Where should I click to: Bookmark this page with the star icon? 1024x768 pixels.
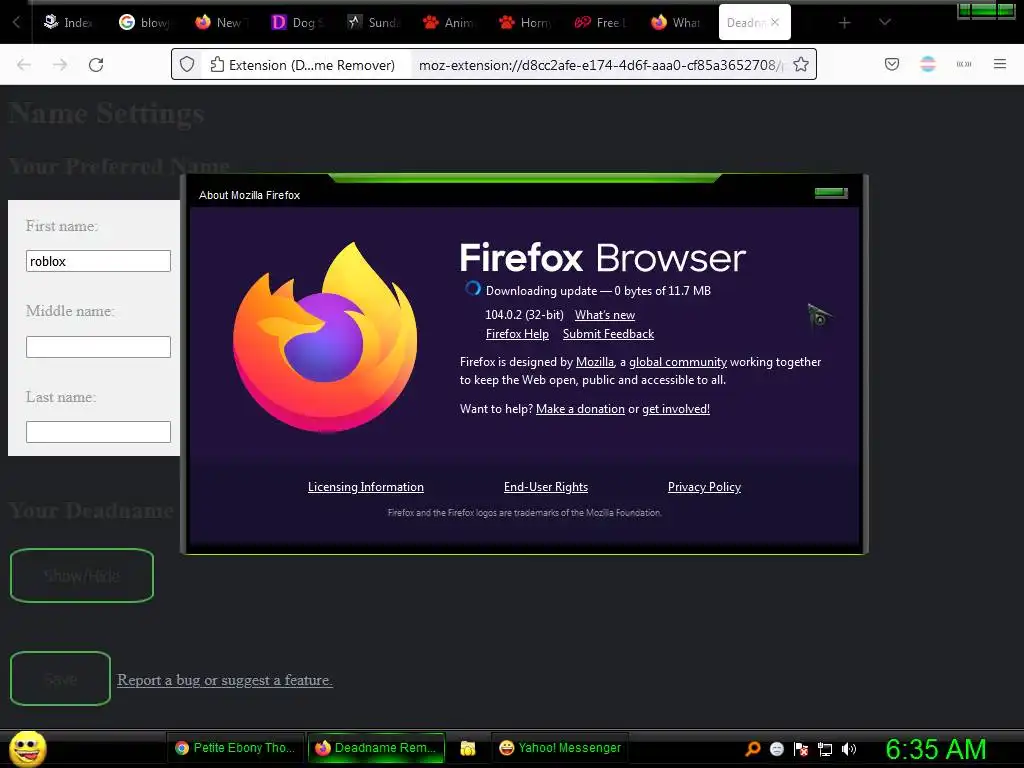[x=801, y=65]
